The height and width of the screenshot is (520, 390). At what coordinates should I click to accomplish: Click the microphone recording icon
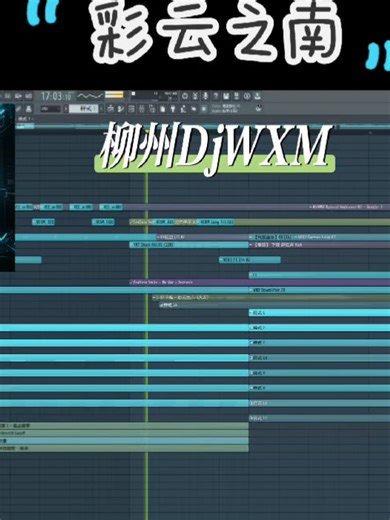205,96
